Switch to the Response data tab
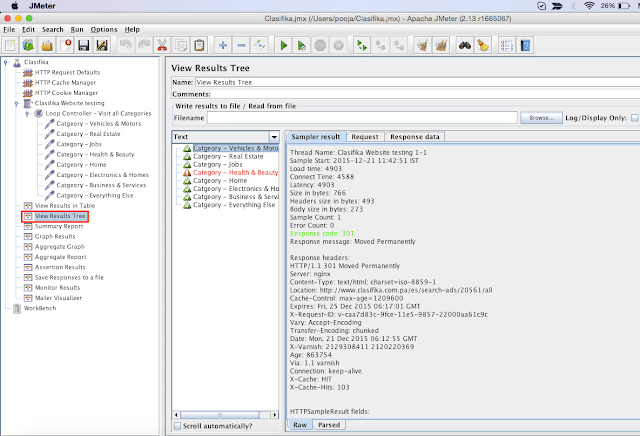Screen dimensions: 640x436 (x=415, y=136)
